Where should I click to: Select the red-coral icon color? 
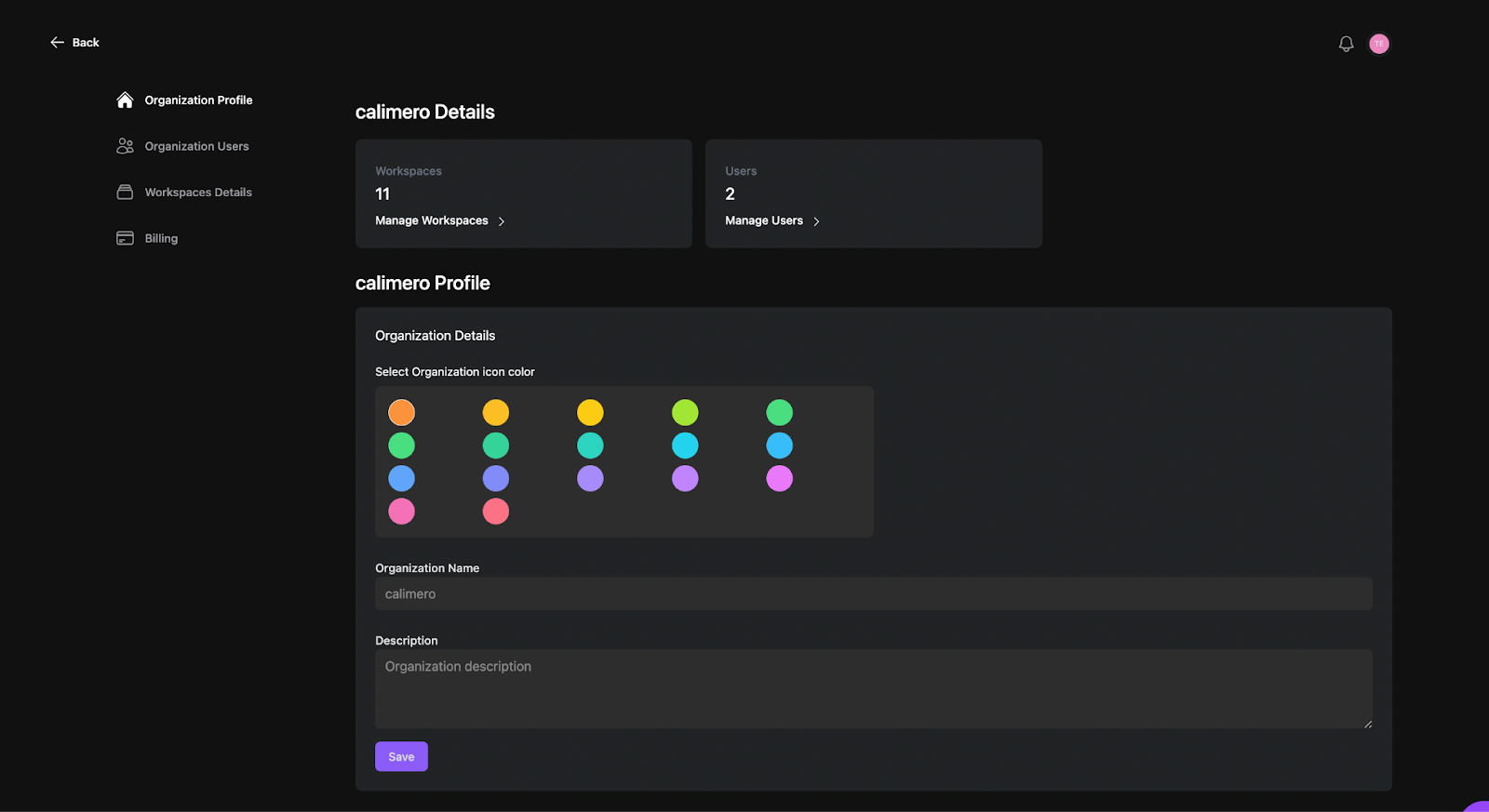pyautogui.click(x=496, y=512)
